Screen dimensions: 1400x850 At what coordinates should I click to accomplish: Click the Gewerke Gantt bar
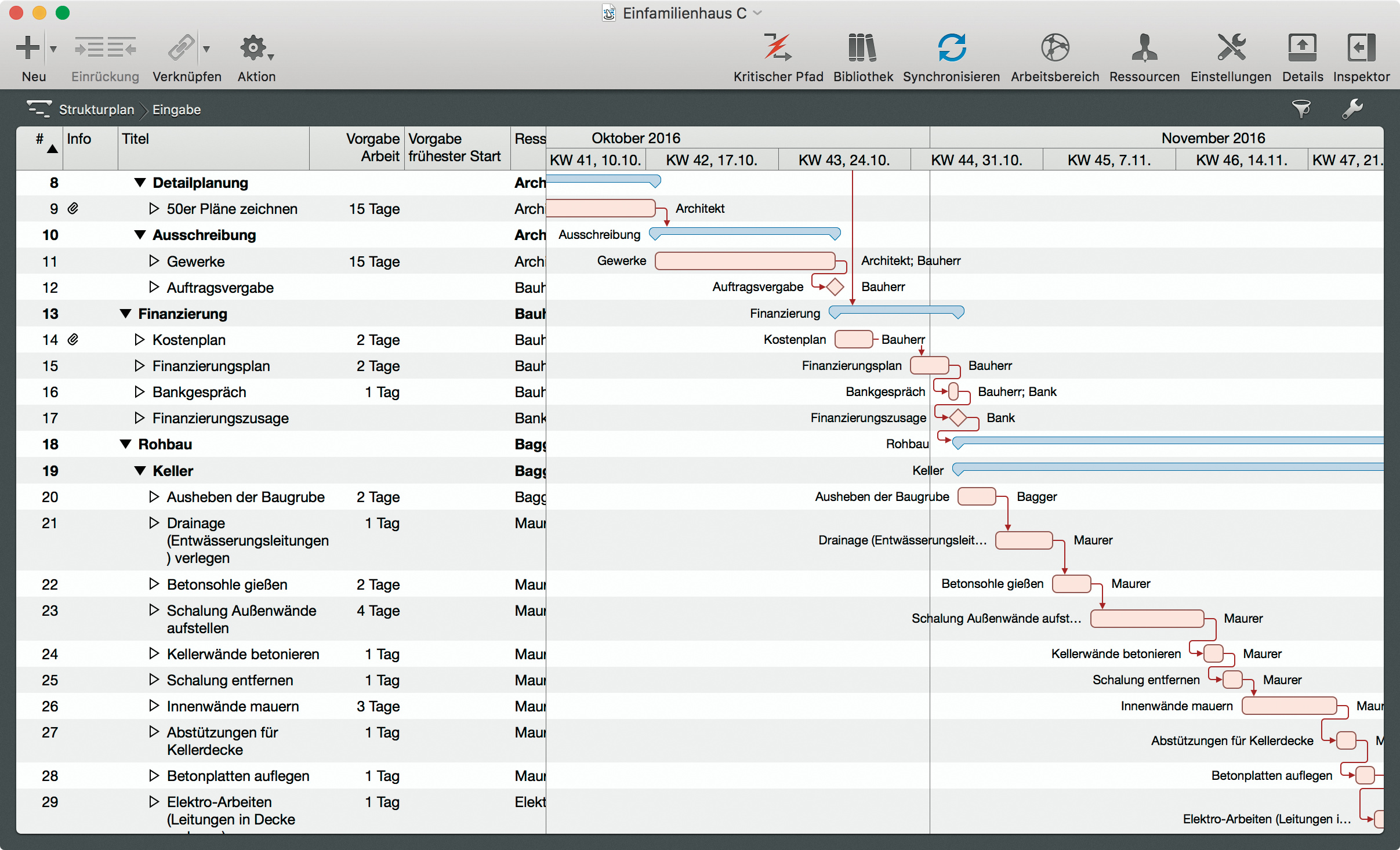point(744,261)
